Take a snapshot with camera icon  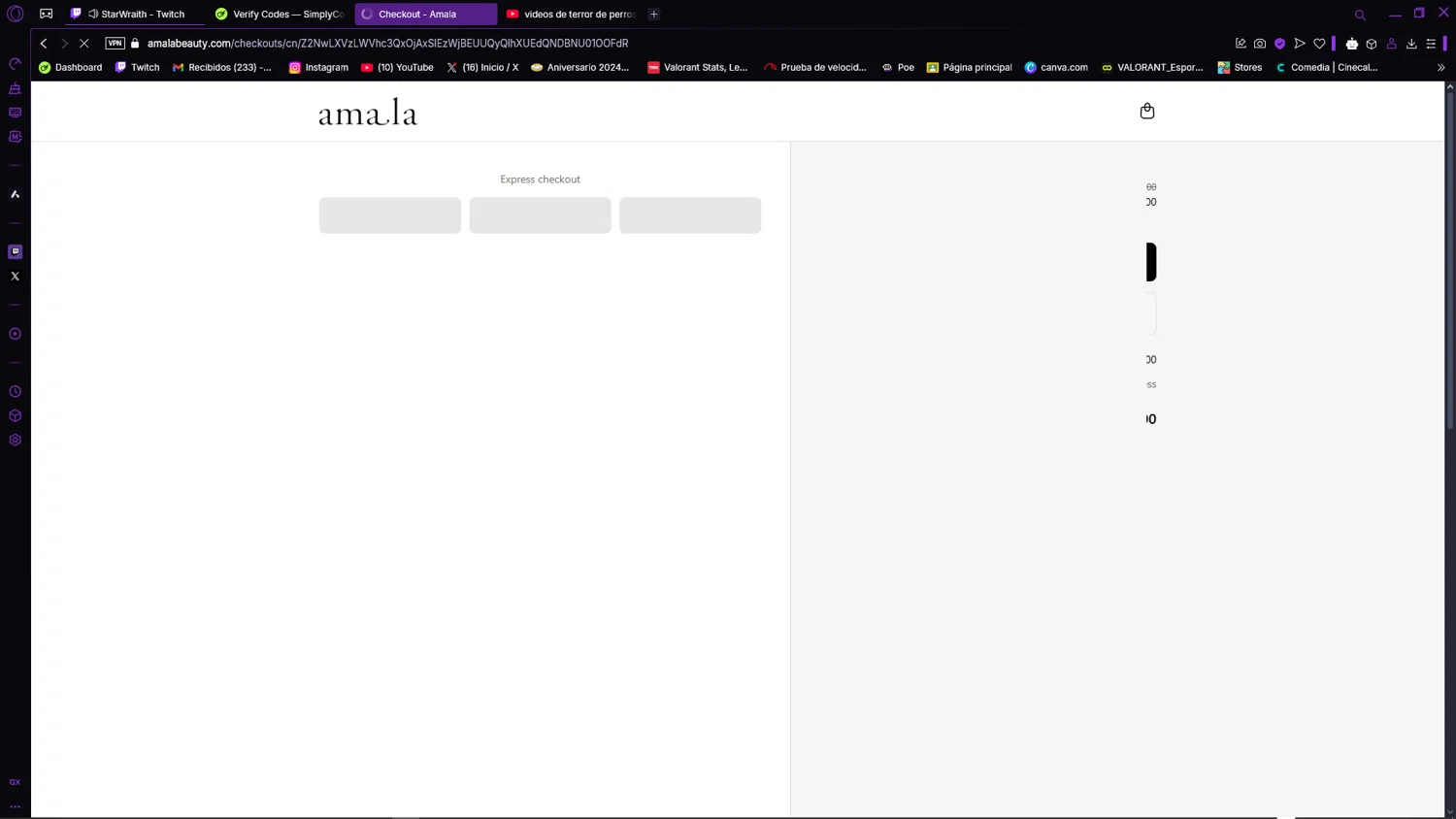tap(1260, 43)
